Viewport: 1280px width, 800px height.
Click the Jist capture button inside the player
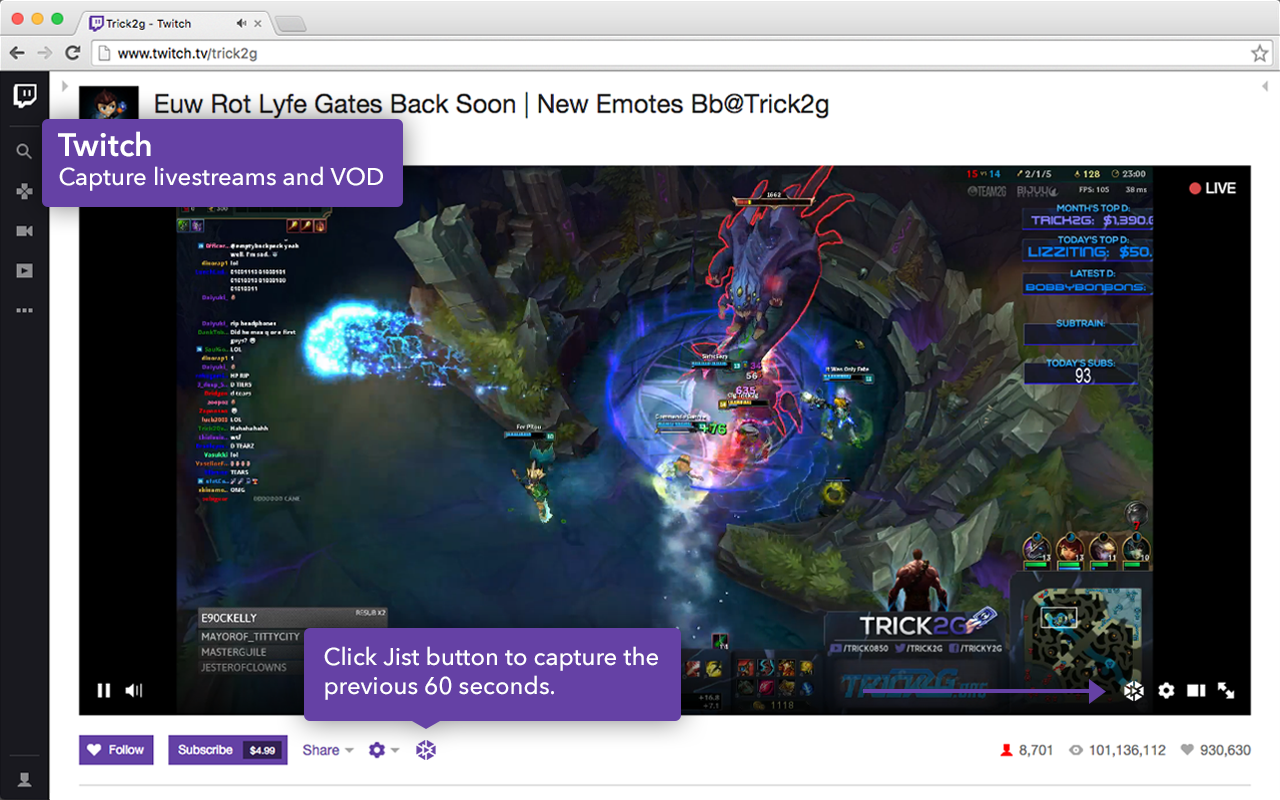1132,690
